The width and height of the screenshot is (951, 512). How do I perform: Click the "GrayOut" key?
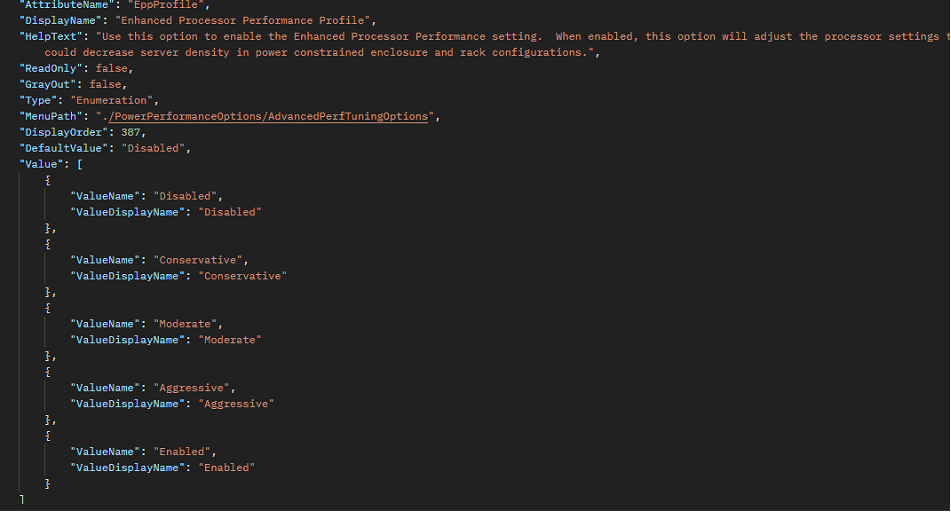(49, 84)
